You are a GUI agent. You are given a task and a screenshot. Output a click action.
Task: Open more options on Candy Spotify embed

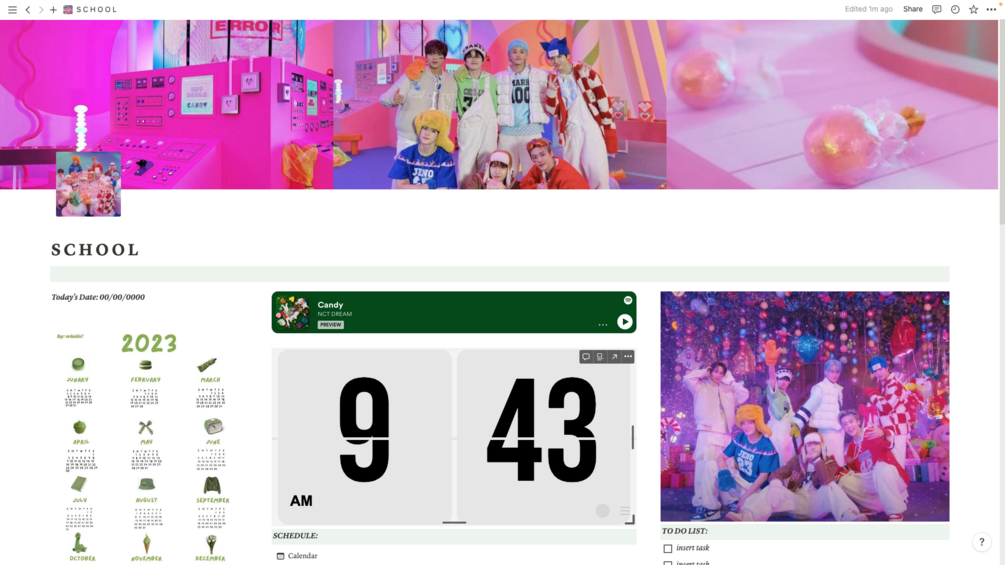(602, 325)
